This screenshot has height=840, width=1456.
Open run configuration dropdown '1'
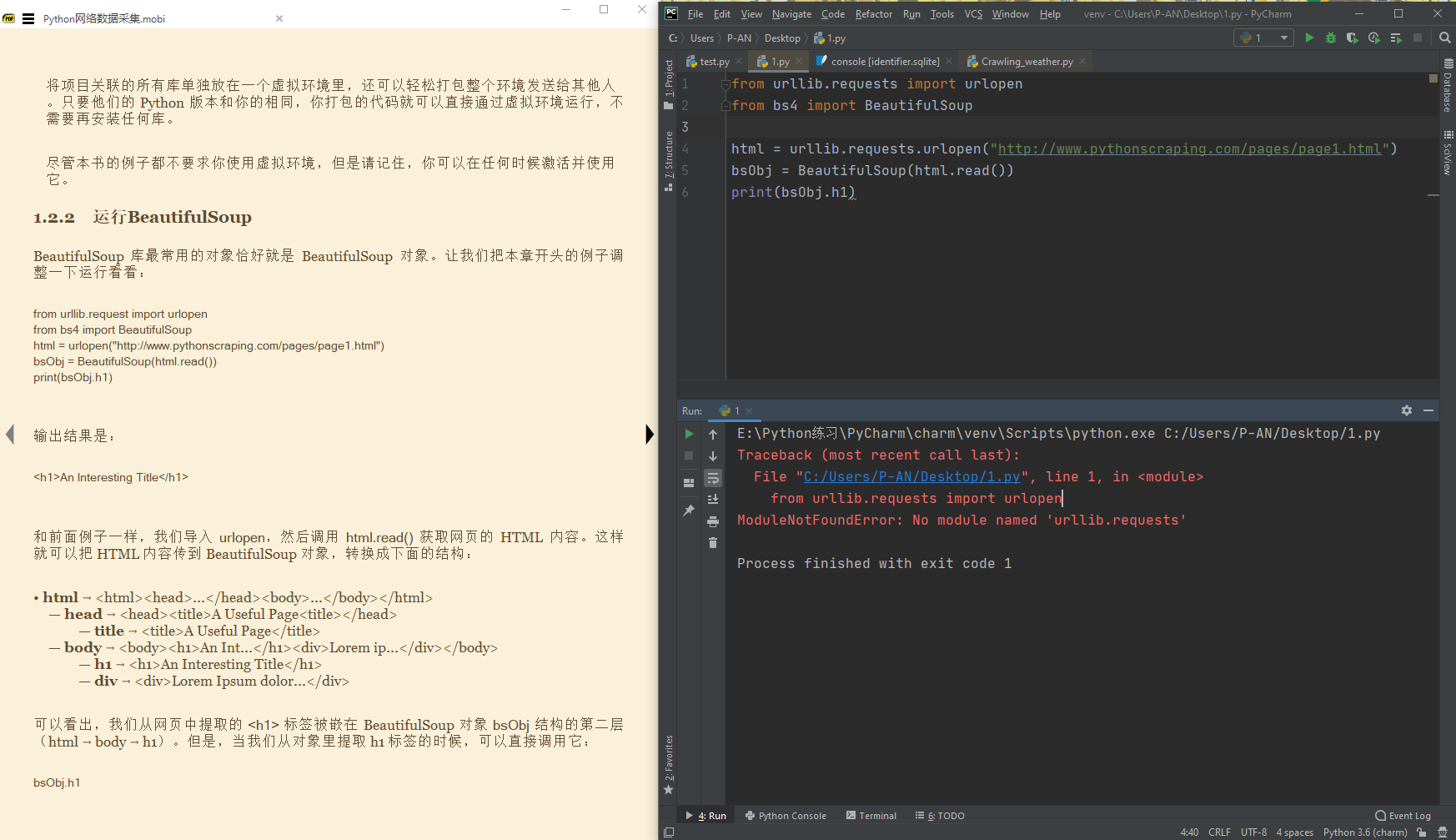pyautogui.click(x=1263, y=38)
